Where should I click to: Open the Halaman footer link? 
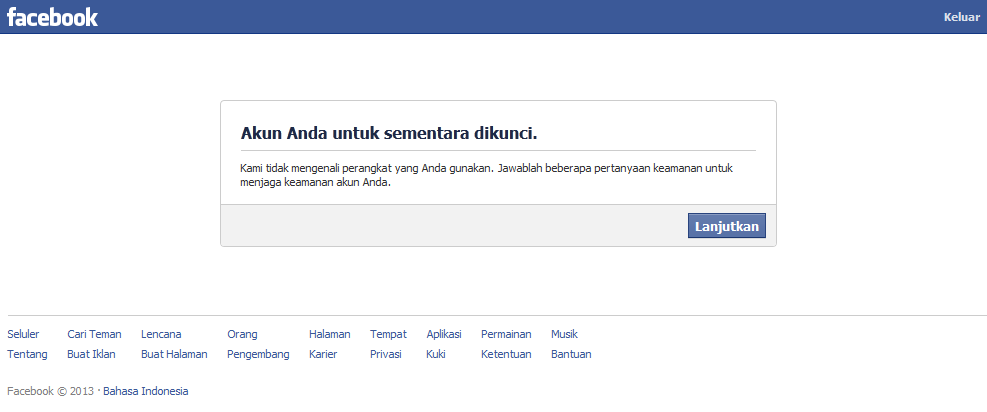tap(330, 334)
